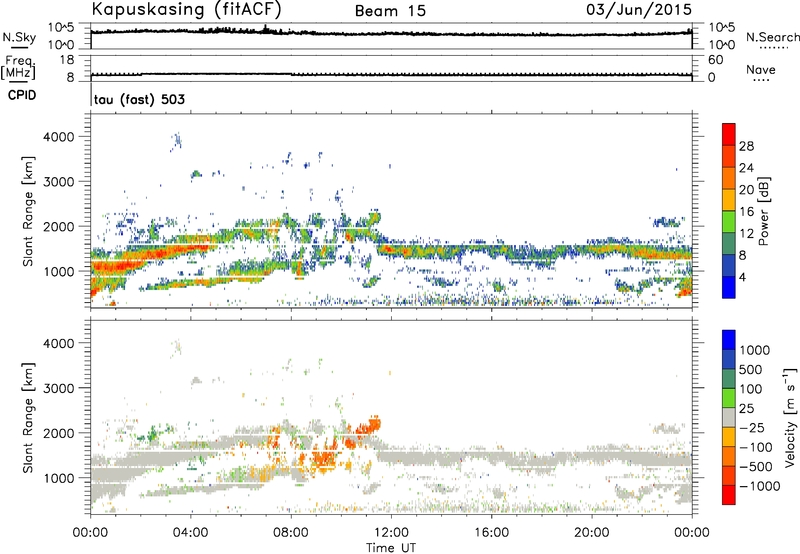Select the Time UT axis label

pyautogui.click(x=391, y=548)
